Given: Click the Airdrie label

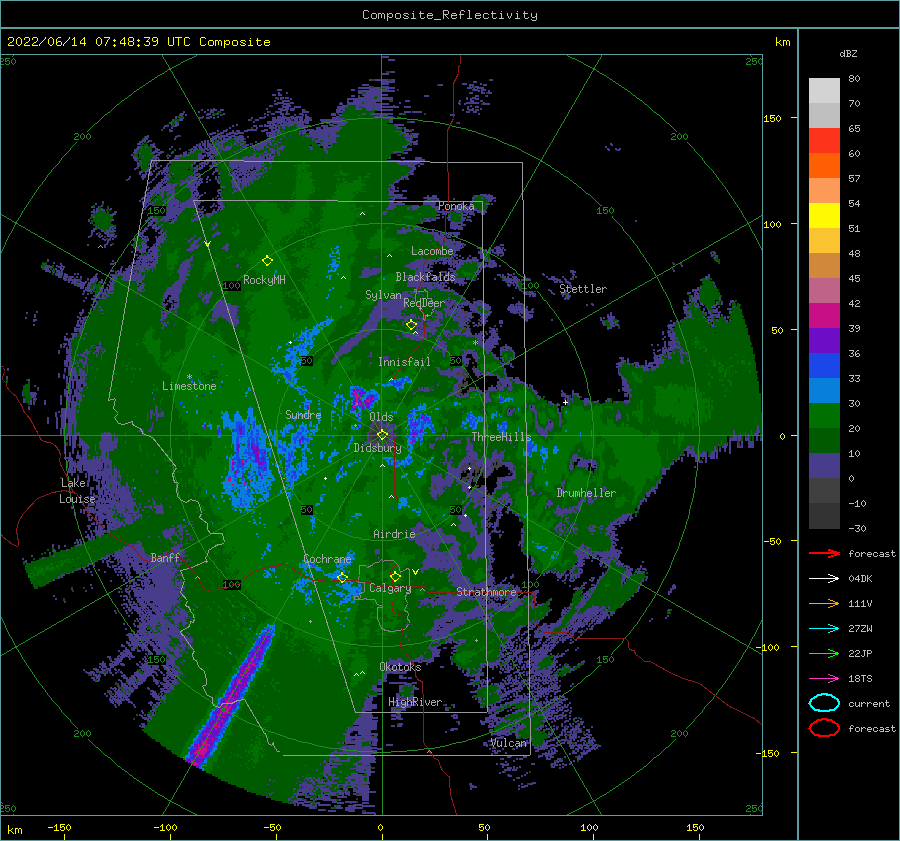Looking at the screenshot, I should click(394, 534).
